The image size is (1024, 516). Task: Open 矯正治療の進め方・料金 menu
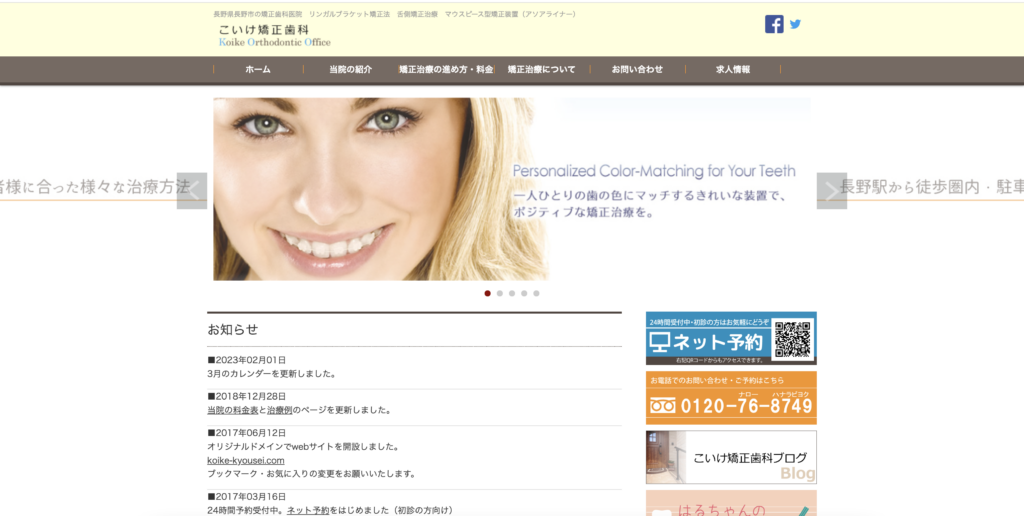[x=445, y=70]
